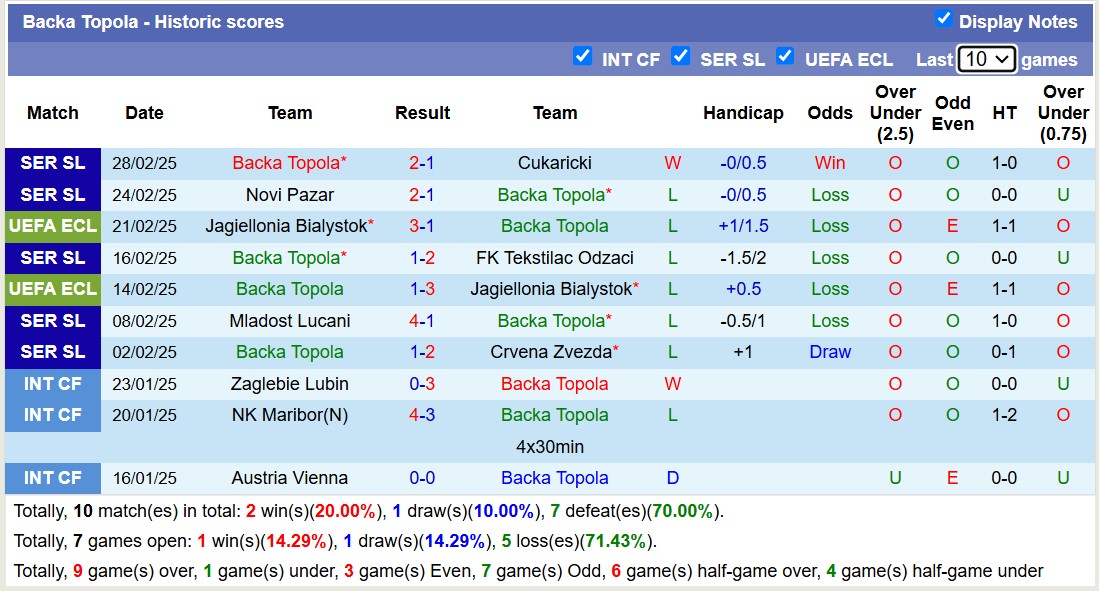This screenshot has width=1099, height=591.
Task: Uncheck the SER SL filter checkbox
Action: click(681, 56)
